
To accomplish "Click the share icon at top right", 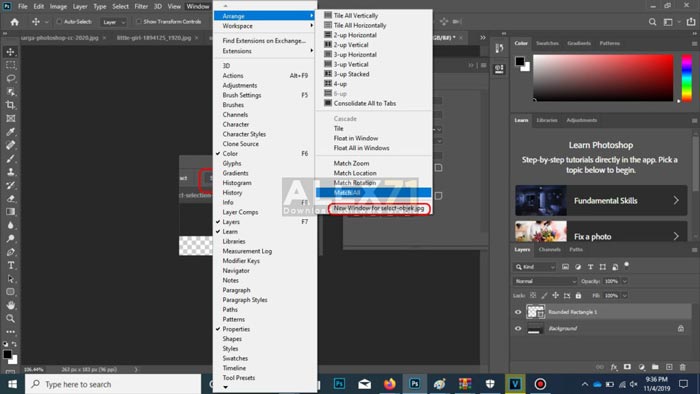I will click(691, 22).
